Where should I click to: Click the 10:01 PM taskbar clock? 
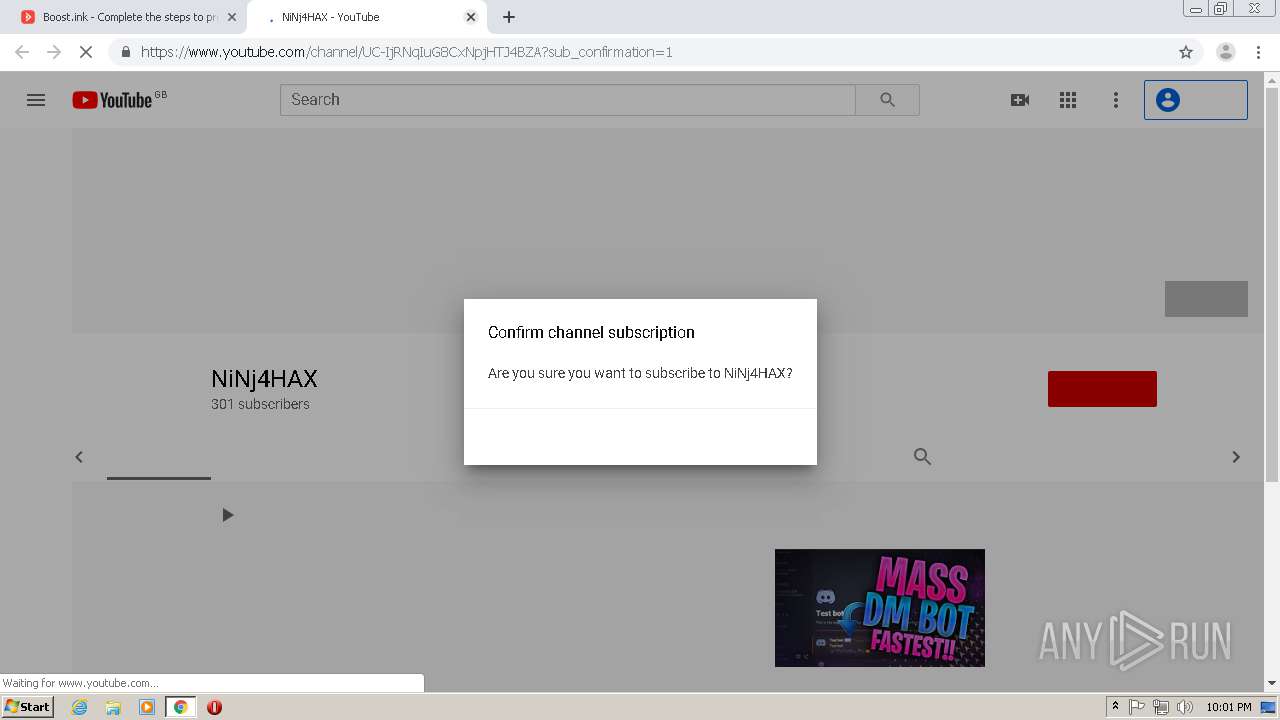(x=1229, y=707)
